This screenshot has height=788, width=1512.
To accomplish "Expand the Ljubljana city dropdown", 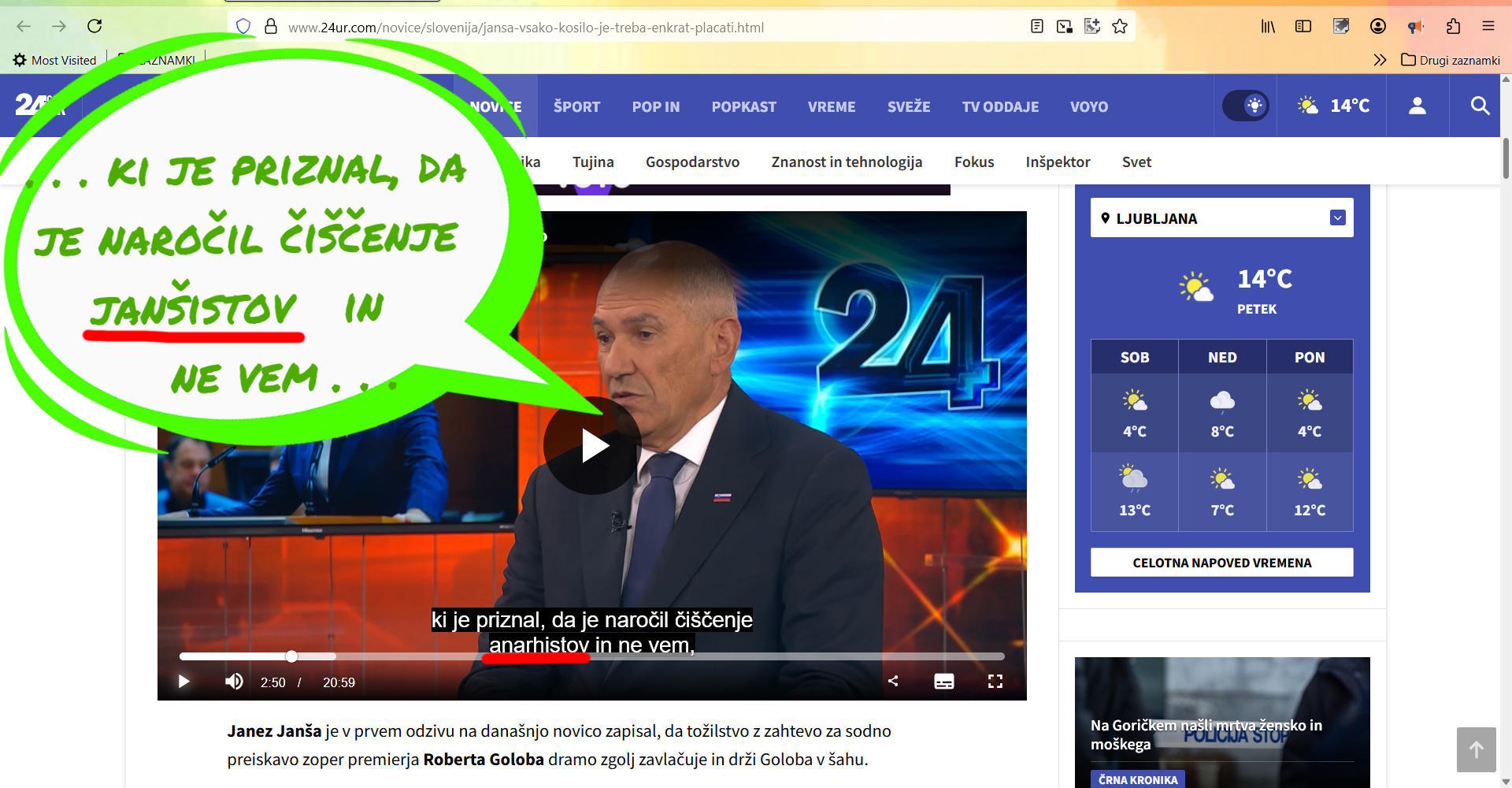I will (x=1337, y=218).
